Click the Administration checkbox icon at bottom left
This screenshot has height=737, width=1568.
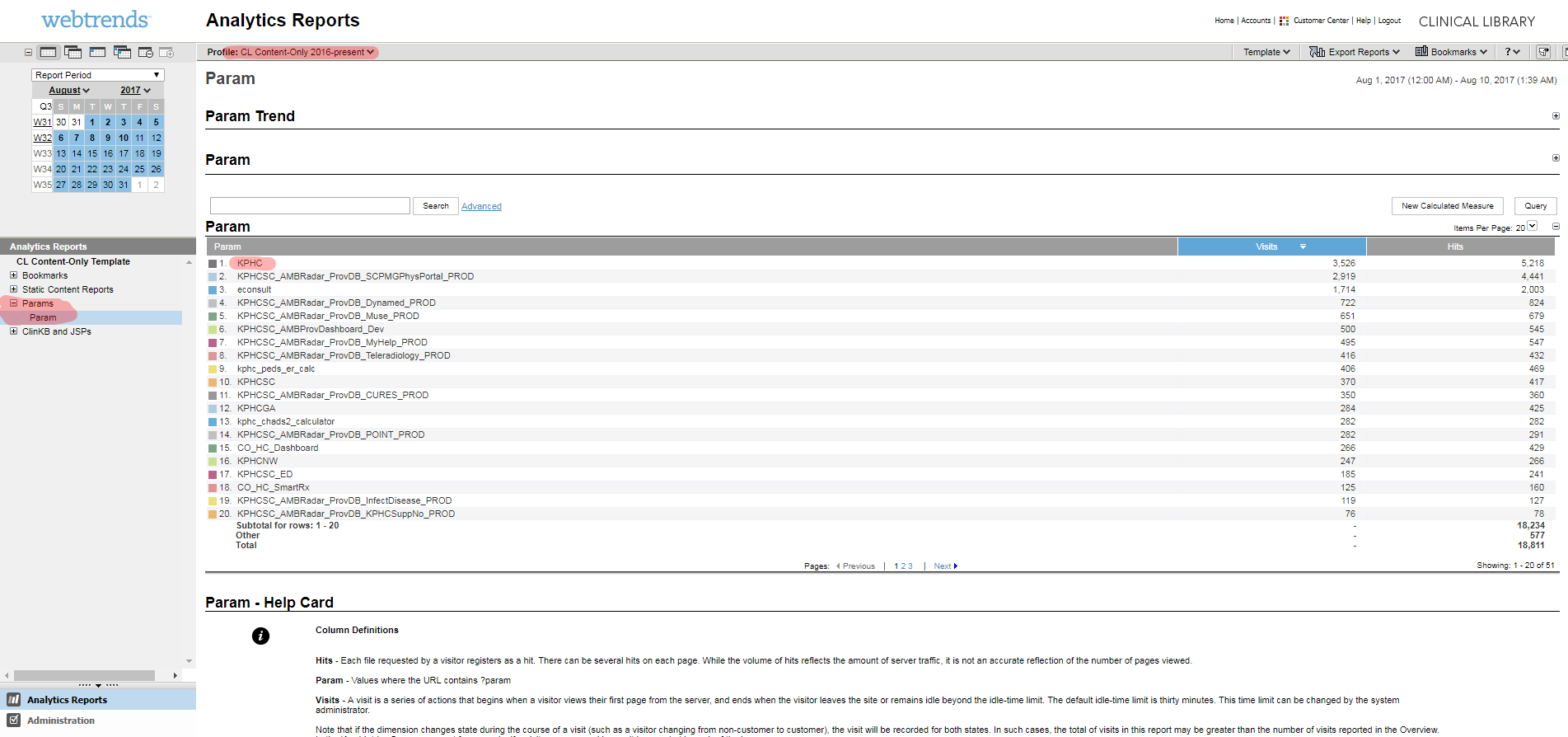(14, 720)
